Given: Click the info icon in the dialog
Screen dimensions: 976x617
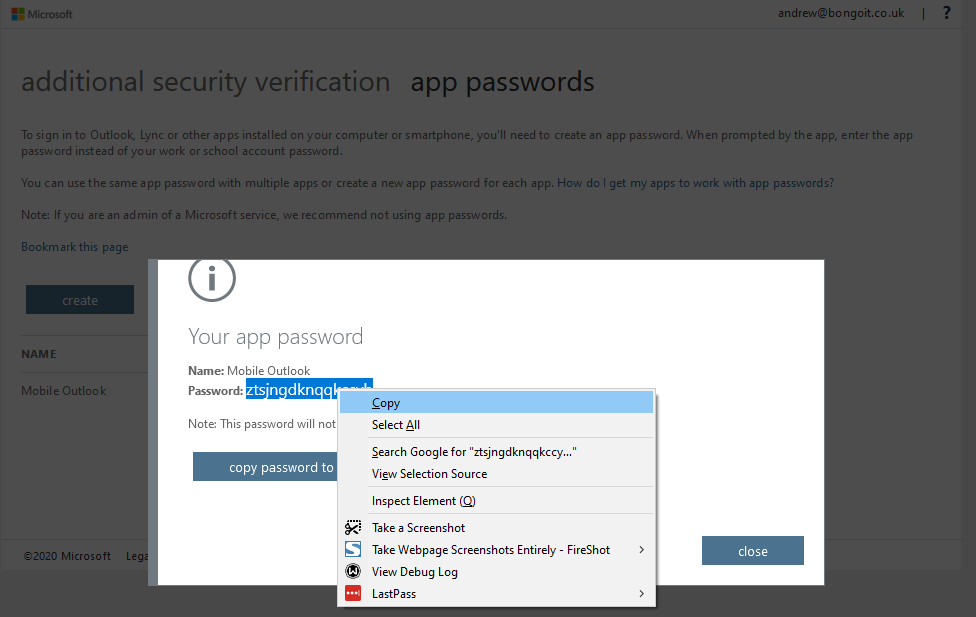Looking at the screenshot, I should pos(212,278).
